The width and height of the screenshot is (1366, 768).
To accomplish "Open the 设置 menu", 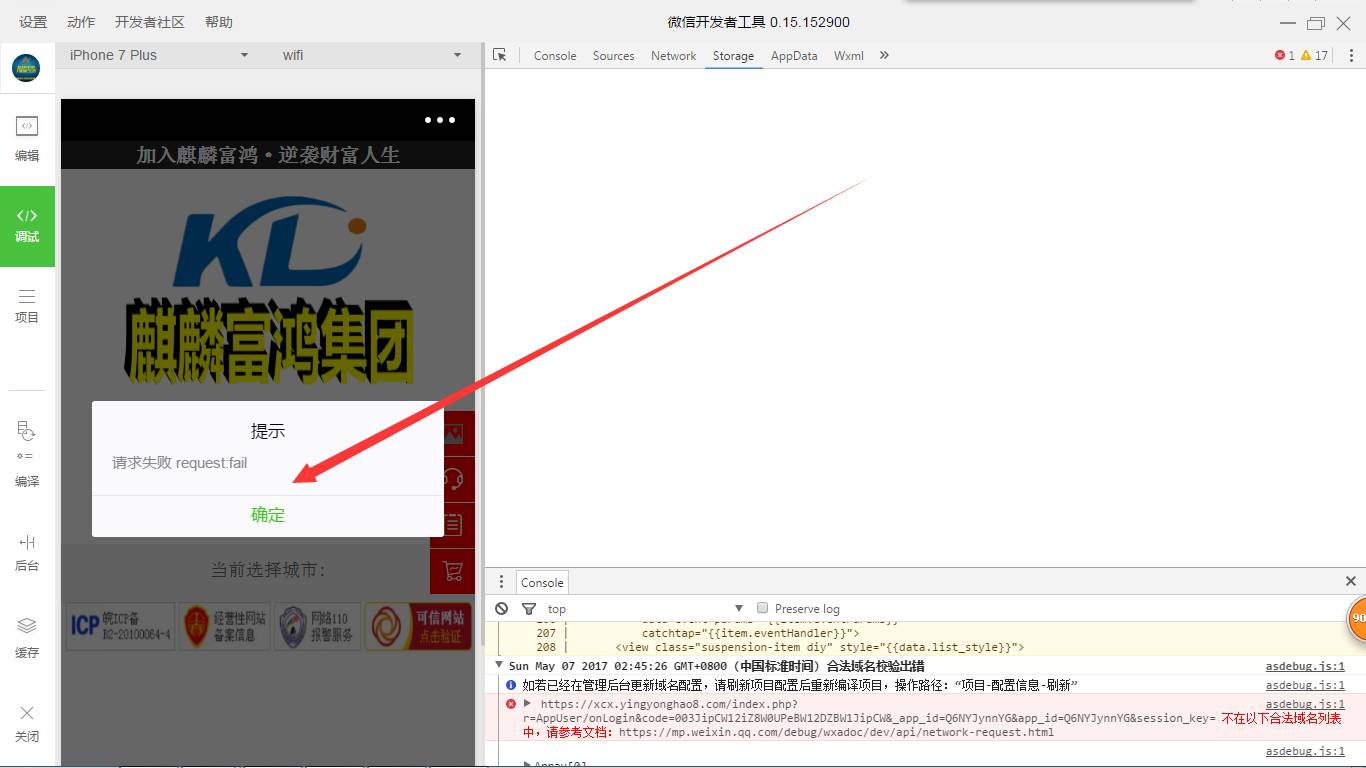I will 33,22.
